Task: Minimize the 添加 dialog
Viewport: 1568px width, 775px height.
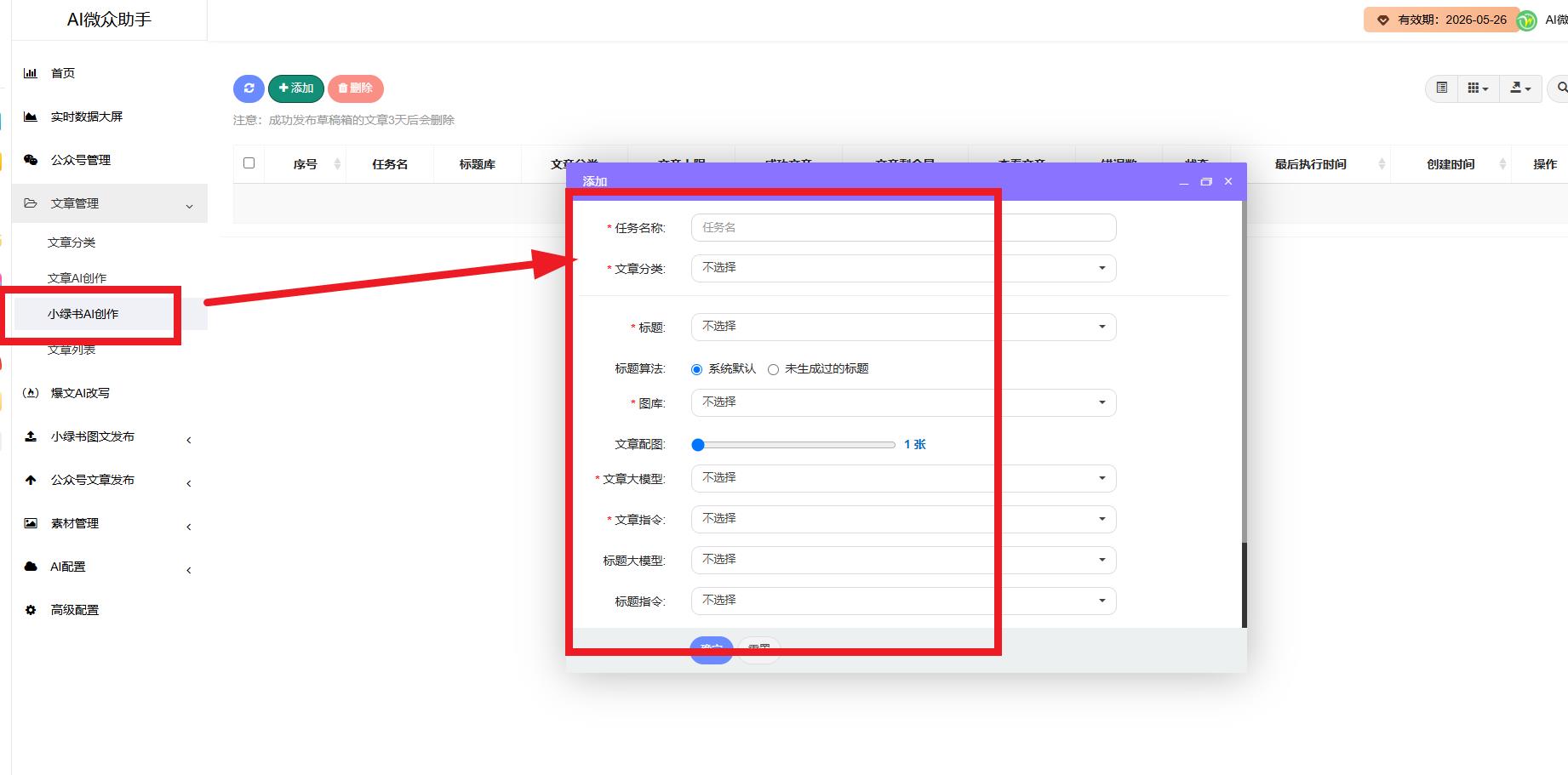Action: pos(1183,182)
